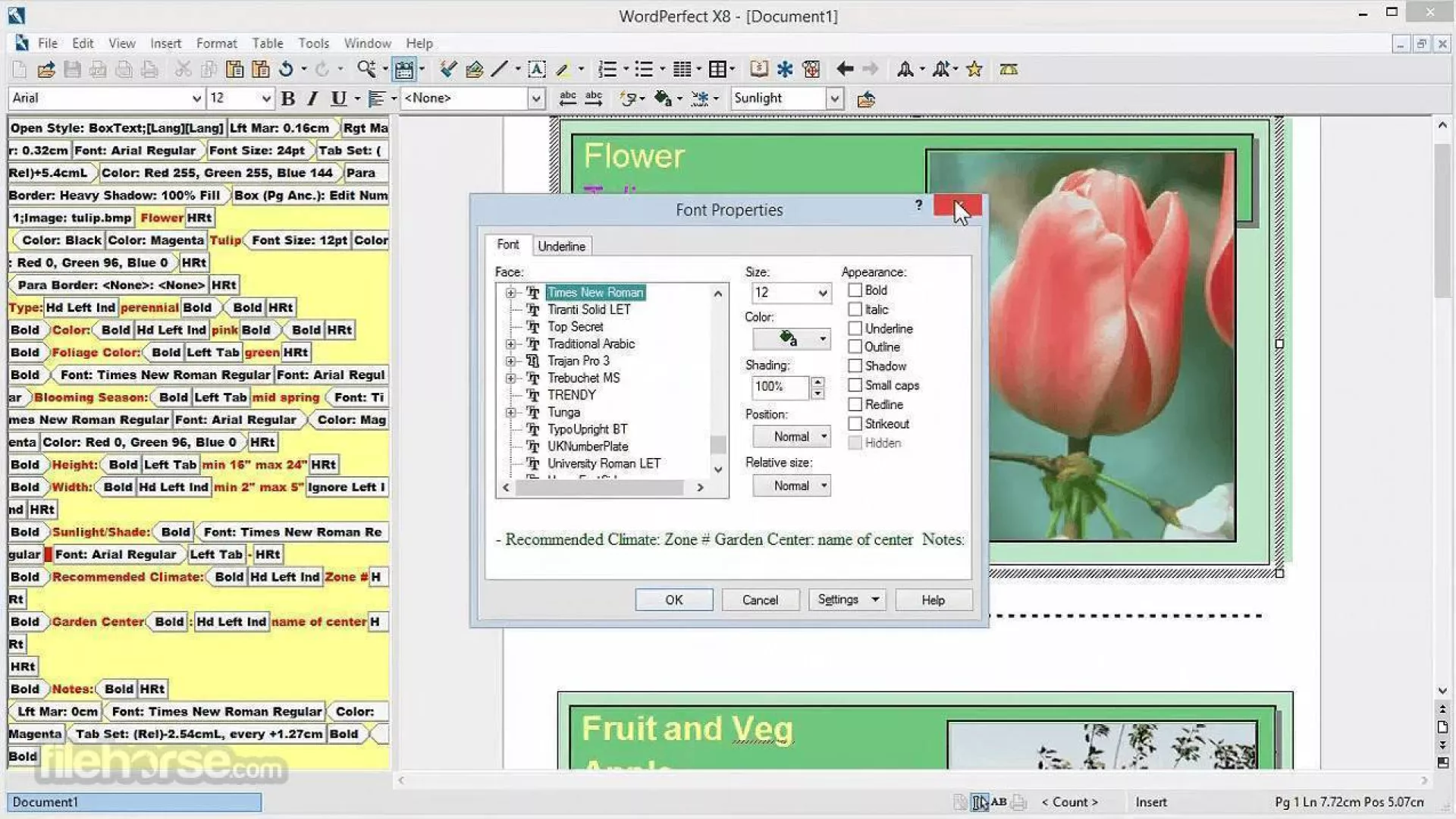This screenshot has width=1456, height=819.
Task: Click the Undo arrow icon
Action: (286, 70)
